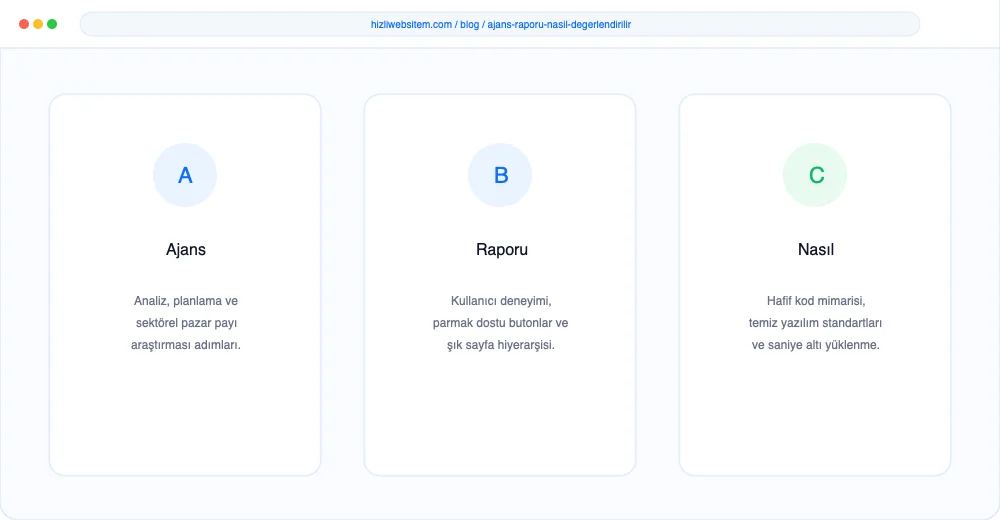Click the text 'sektörel pazar payı'

[x=186, y=323]
